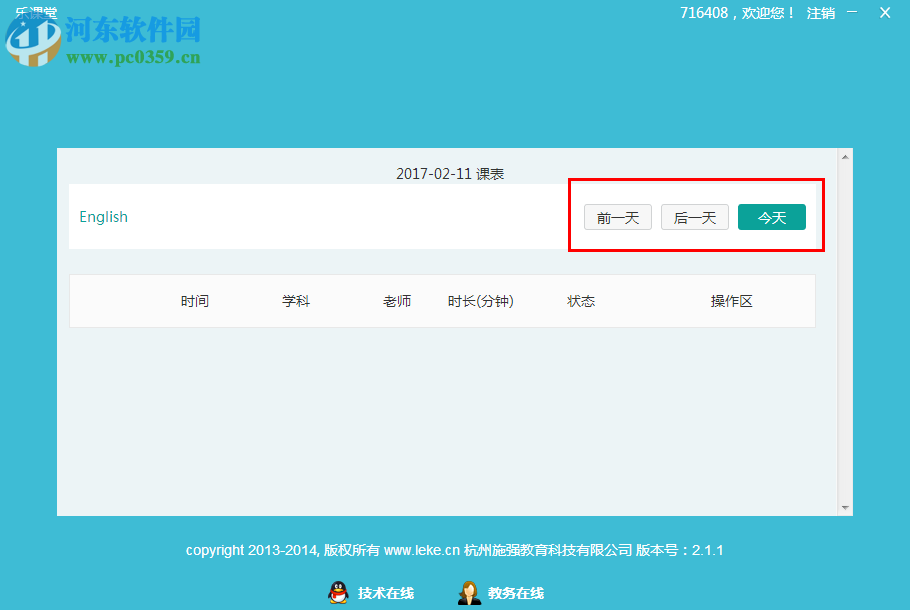The image size is (910, 610).
Task: Click the 2017-02-11 课表 title
Action: pos(450,174)
